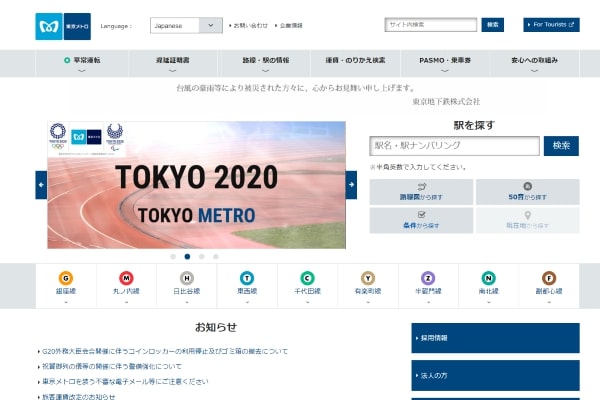Focus the 駅名・駅ナンバリング station input field
600x400 pixels.
(454, 146)
